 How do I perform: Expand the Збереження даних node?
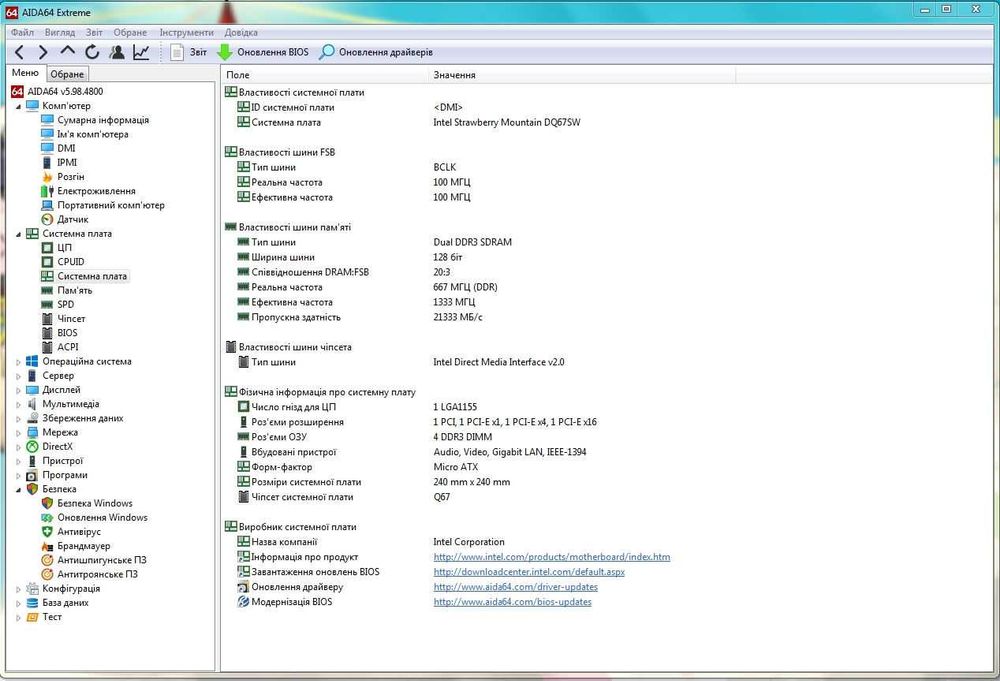(x=18, y=419)
